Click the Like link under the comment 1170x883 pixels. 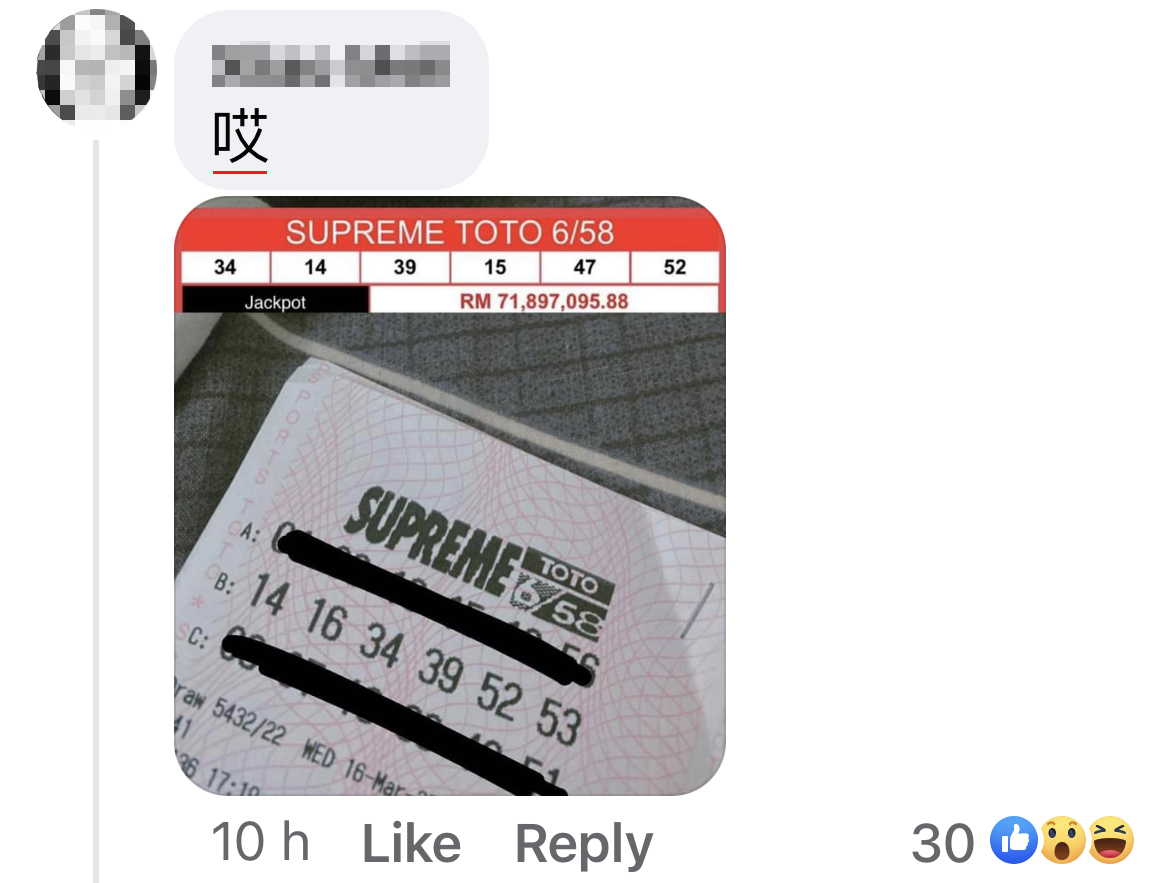coord(411,844)
